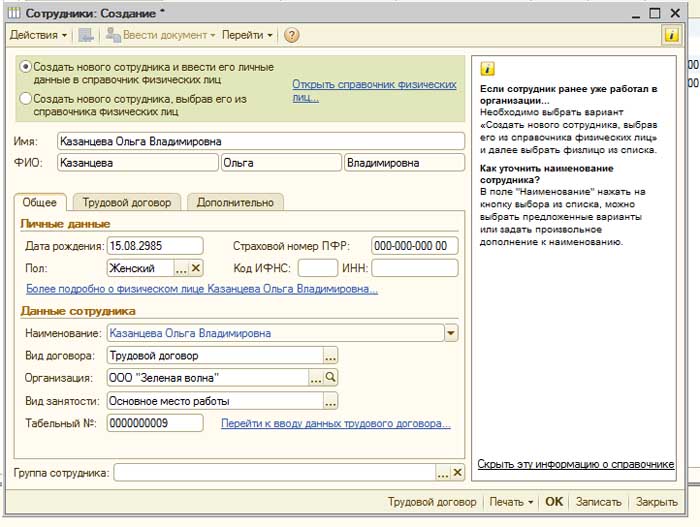Viewport: 700px width, 527px height.
Task: Click ellipsis button for Вид занятости
Action: tap(330, 401)
